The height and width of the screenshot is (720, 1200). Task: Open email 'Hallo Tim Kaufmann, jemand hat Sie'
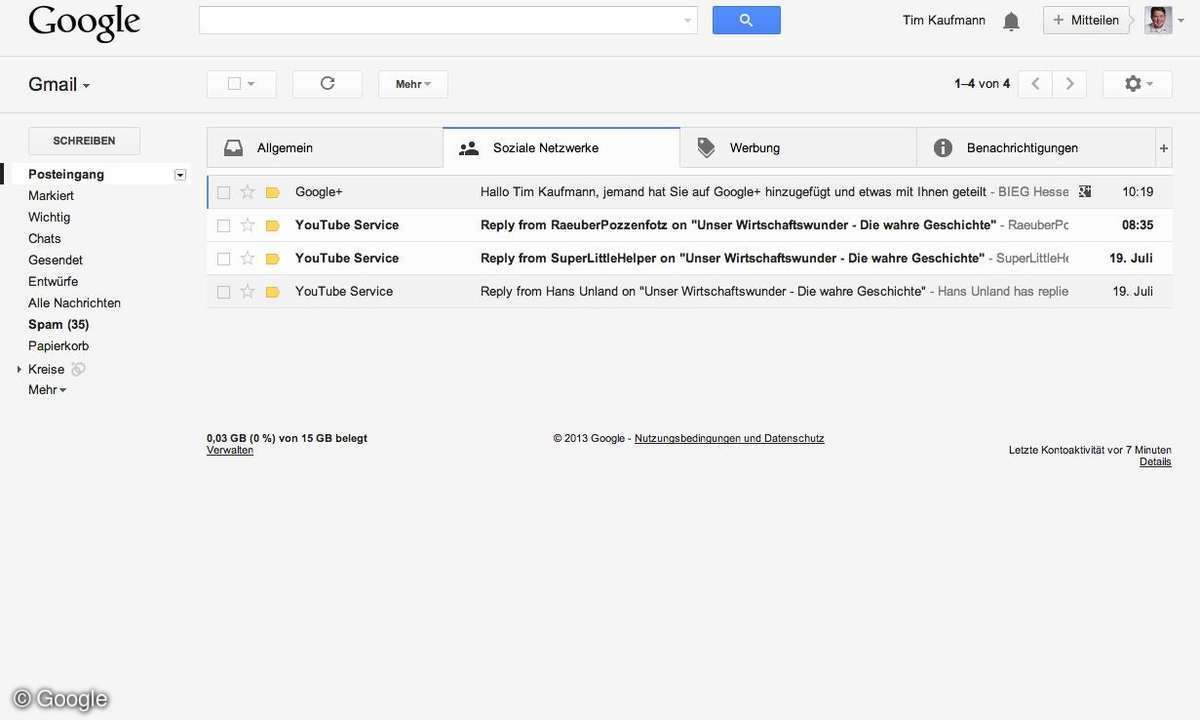689,192
